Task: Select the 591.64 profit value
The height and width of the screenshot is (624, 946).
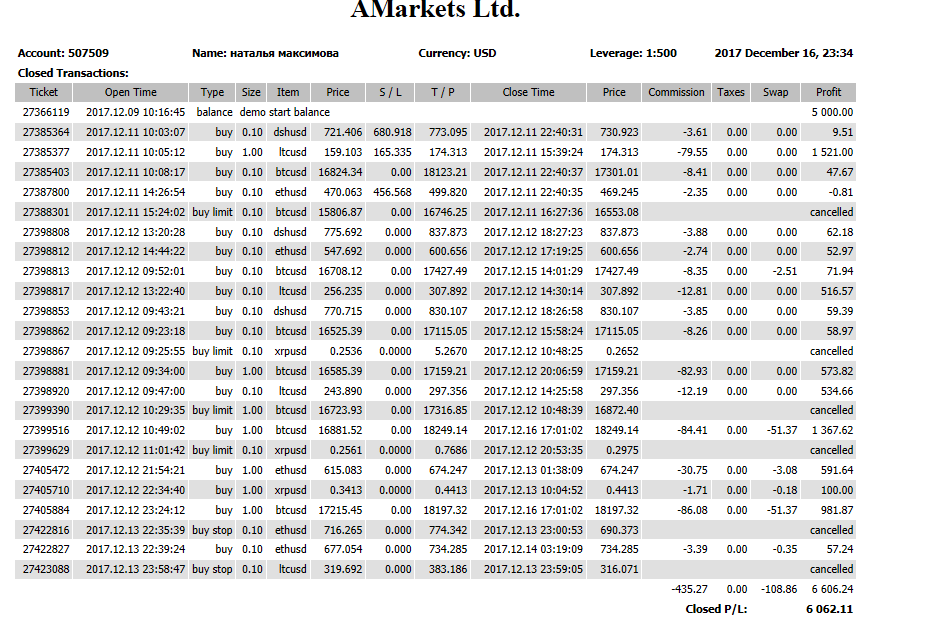Action: (837, 470)
